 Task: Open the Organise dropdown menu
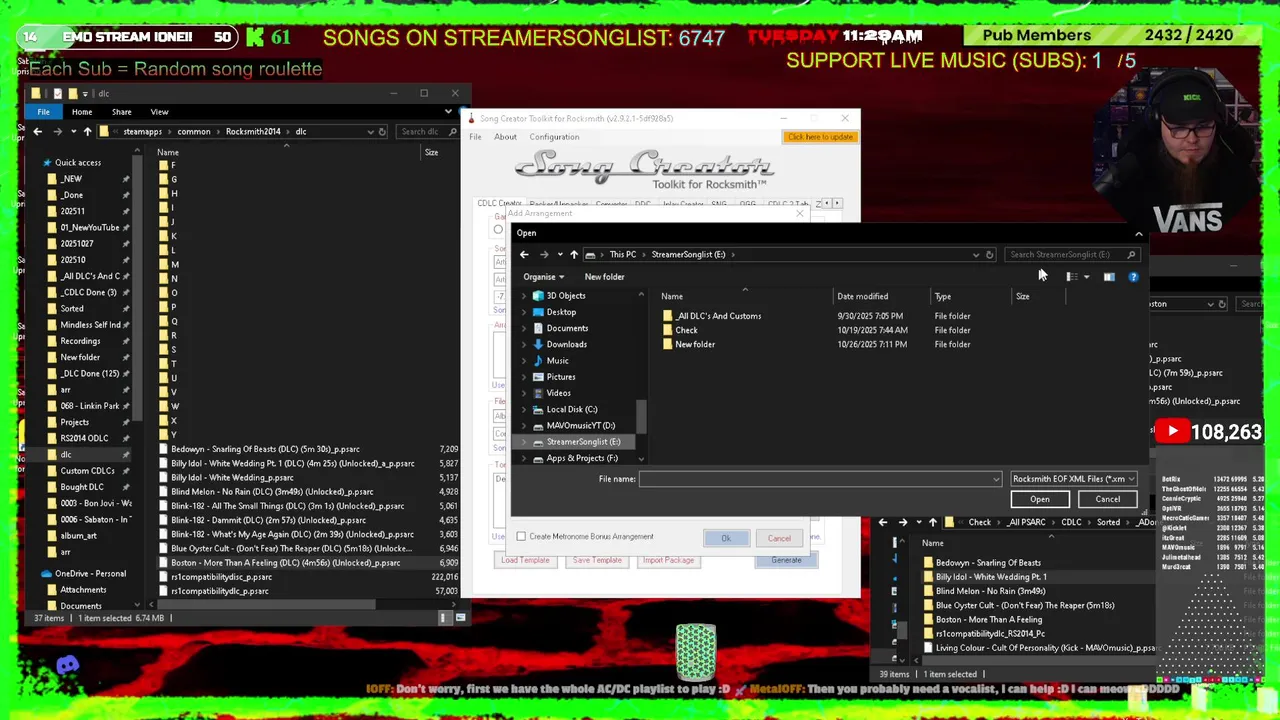point(543,277)
